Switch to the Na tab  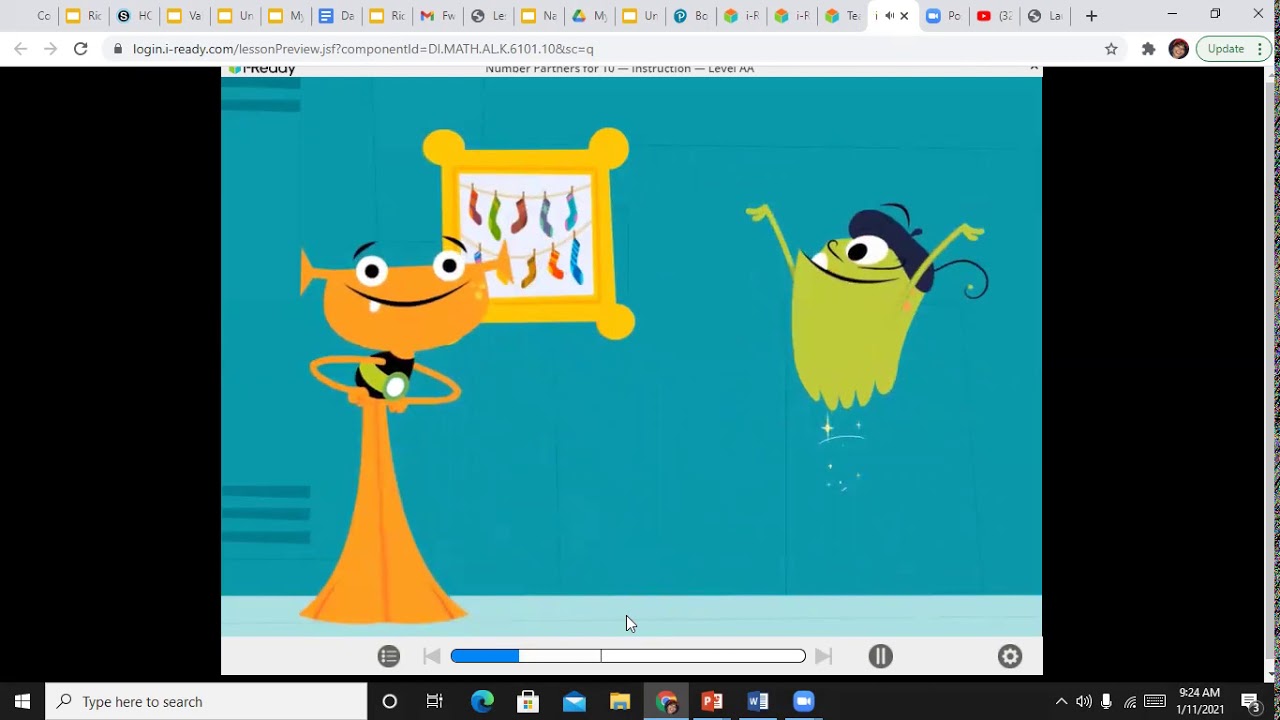pyautogui.click(x=540, y=16)
